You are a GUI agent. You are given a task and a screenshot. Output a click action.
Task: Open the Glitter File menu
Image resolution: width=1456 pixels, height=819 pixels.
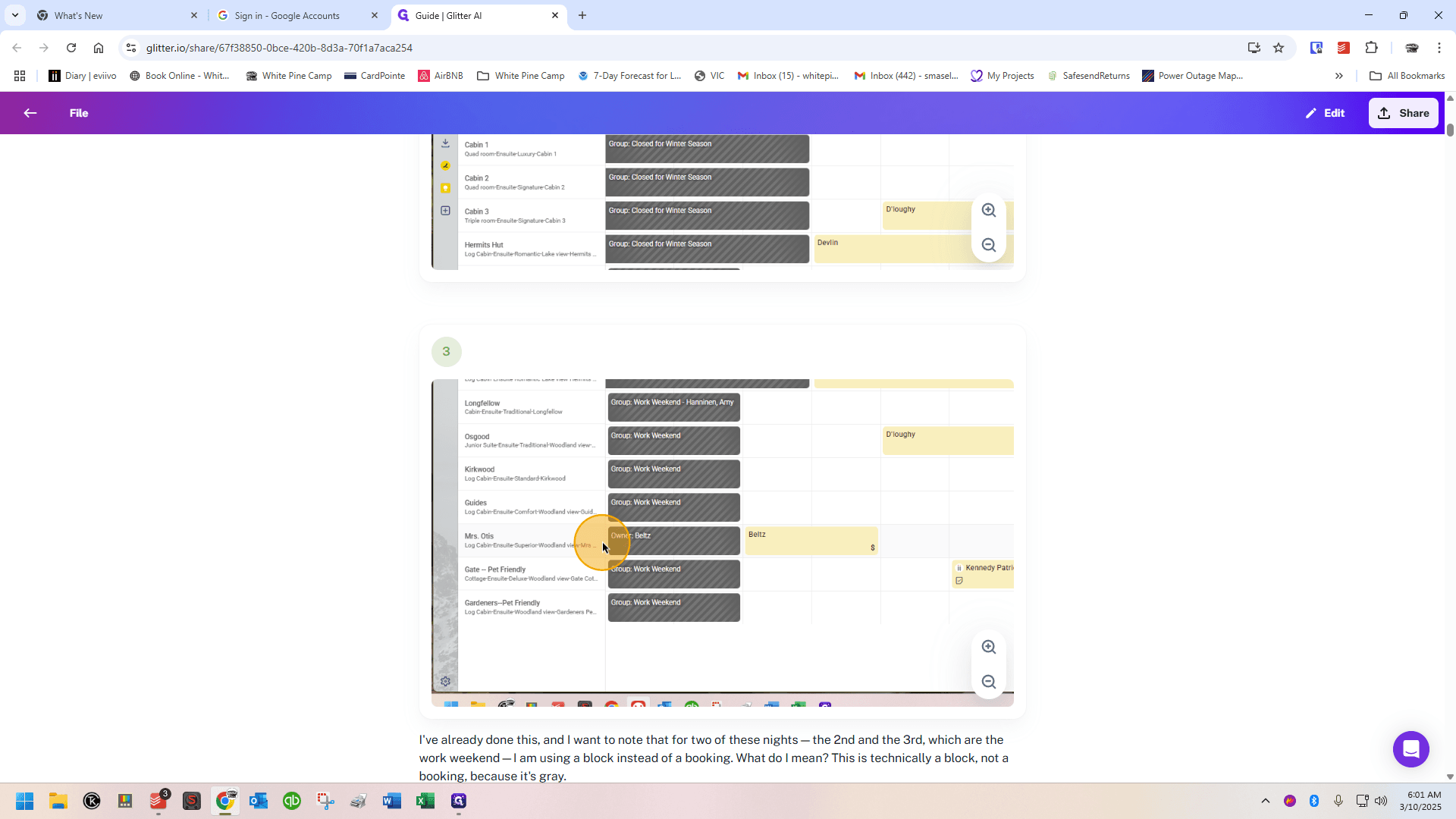pos(79,113)
